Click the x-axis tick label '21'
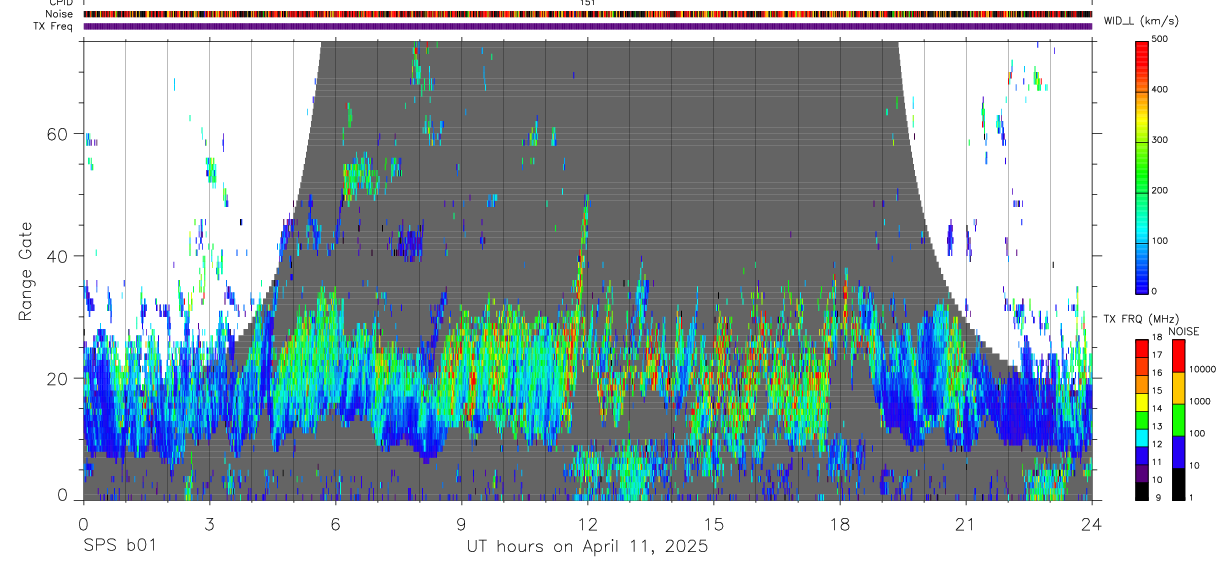The image size is (1228, 567). tap(965, 523)
